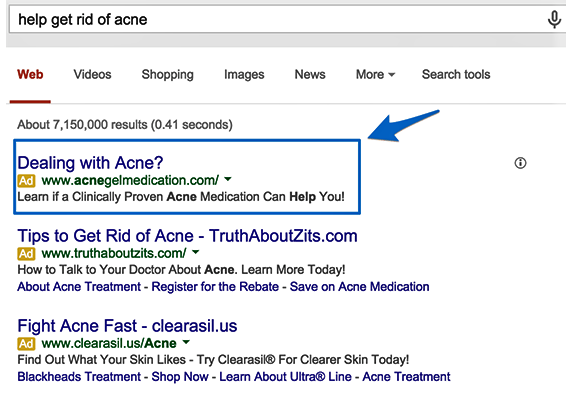The image size is (566, 398).
Task: Click the Ad badge next to clearasil.us
Action: tap(26, 344)
